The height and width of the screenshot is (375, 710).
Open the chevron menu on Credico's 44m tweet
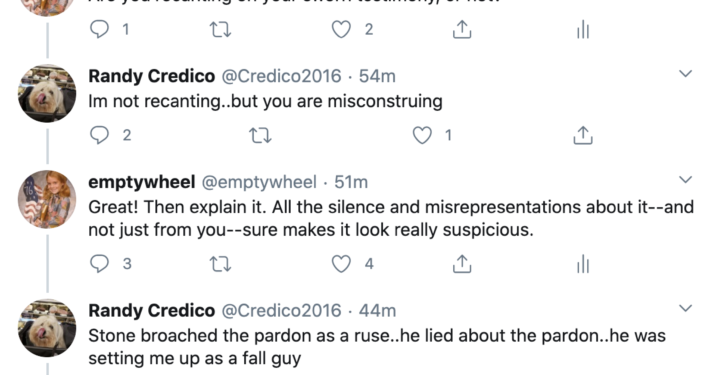686,308
